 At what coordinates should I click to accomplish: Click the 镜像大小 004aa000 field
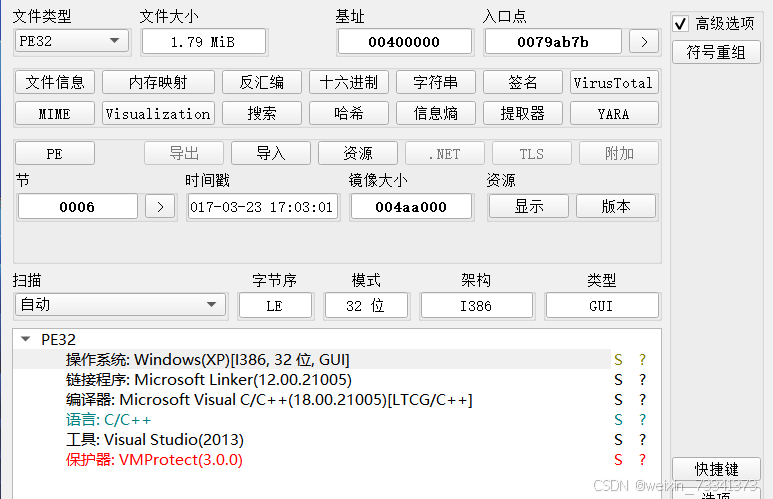411,207
